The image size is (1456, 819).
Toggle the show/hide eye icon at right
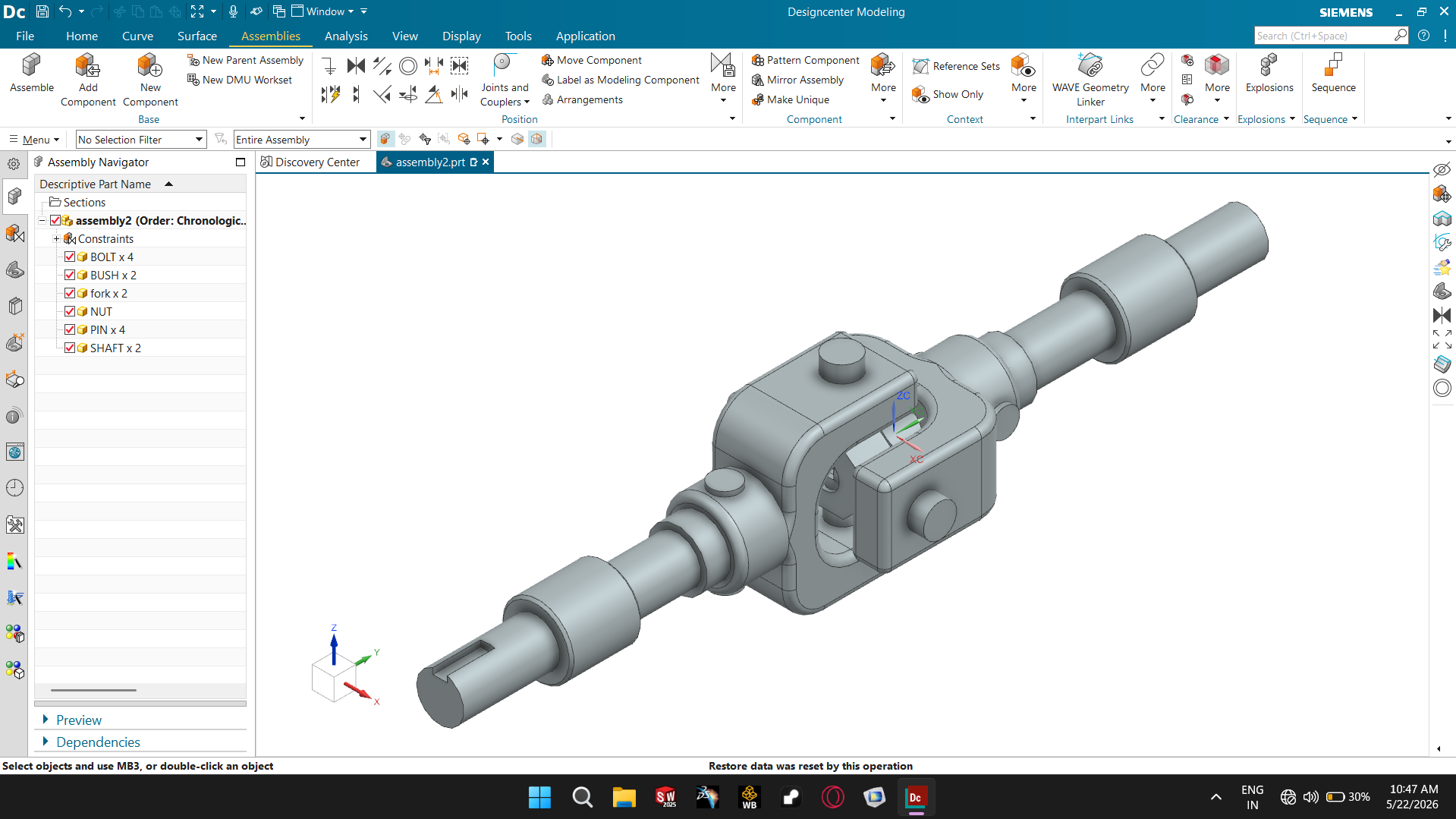tap(1442, 169)
